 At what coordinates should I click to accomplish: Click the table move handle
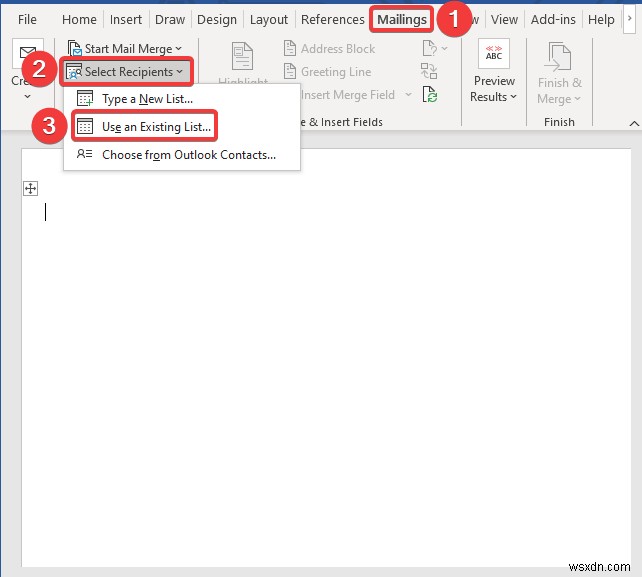click(31, 189)
